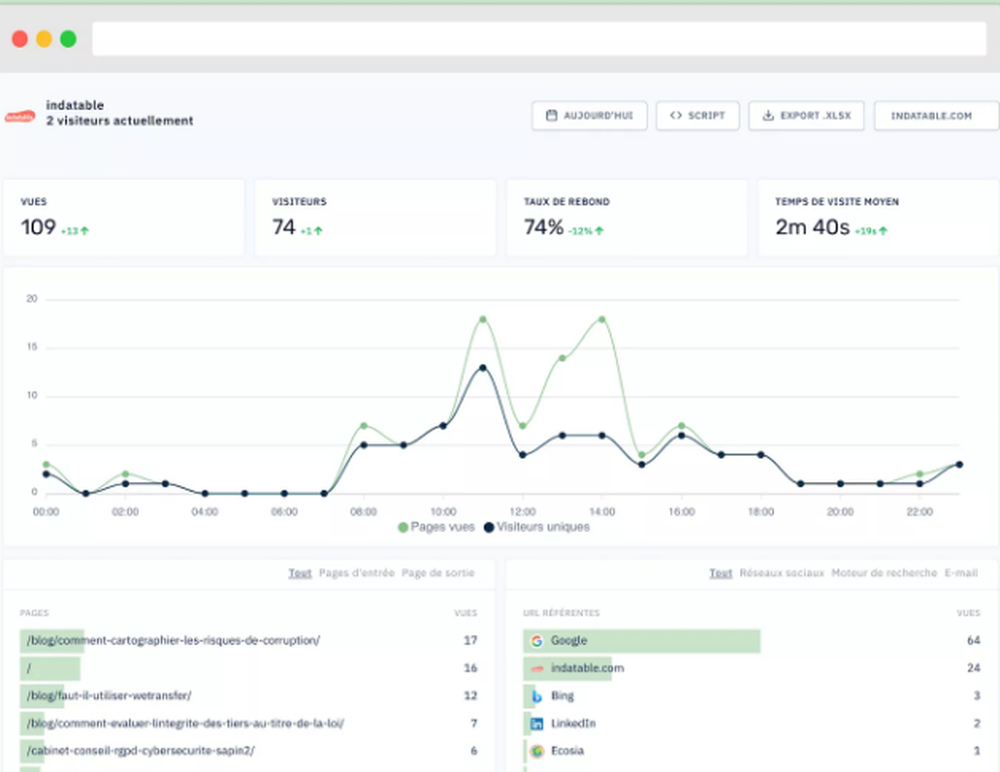
Task: Select the Tout tab in referrers panel
Action: click(x=721, y=573)
